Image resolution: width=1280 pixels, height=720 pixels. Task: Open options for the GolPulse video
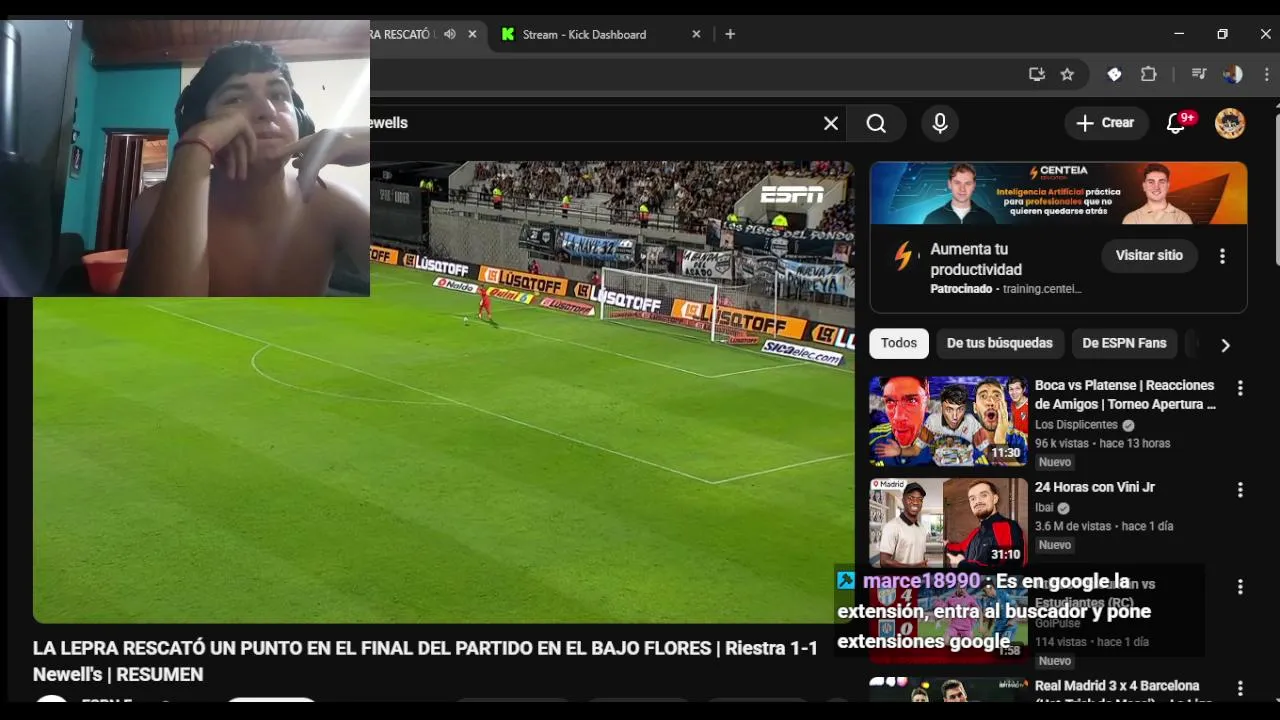[x=1240, y=587]
